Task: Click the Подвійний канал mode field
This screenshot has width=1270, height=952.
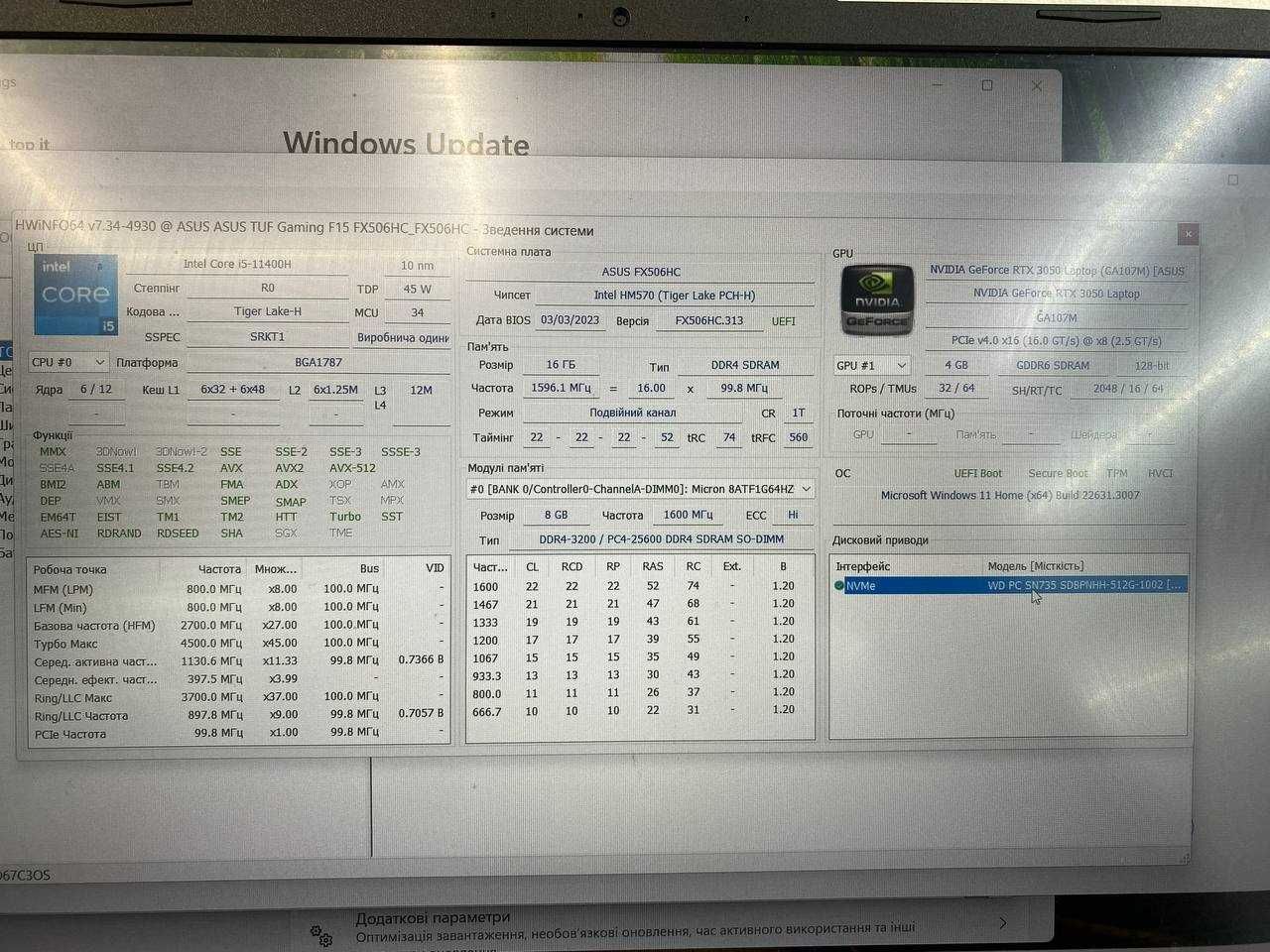Action: pos(633,414)
